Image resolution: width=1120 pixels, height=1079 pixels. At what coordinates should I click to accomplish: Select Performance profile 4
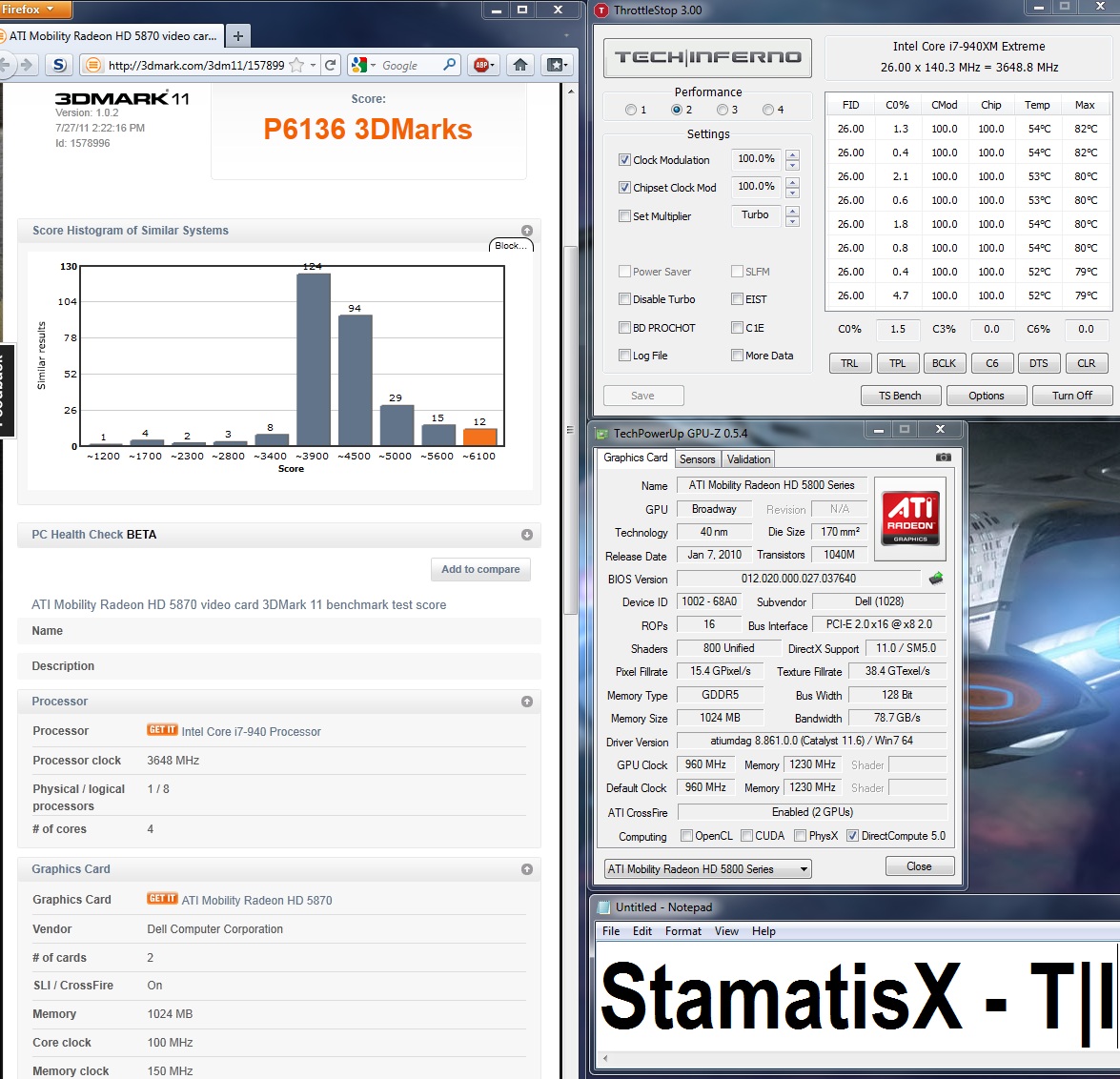pyautogui.click(x=768, y=110)
